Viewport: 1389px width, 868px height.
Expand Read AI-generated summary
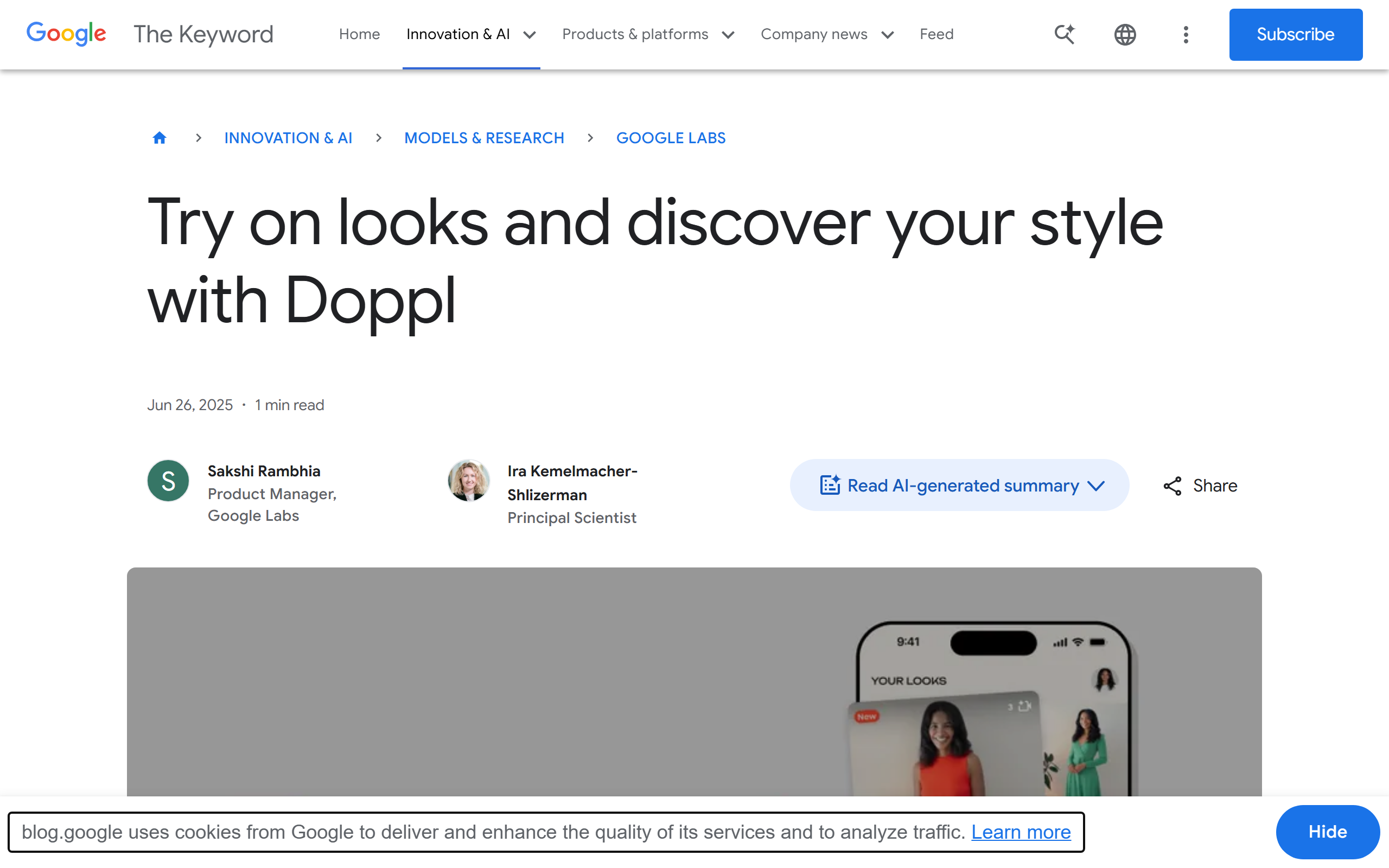(959, 485)
